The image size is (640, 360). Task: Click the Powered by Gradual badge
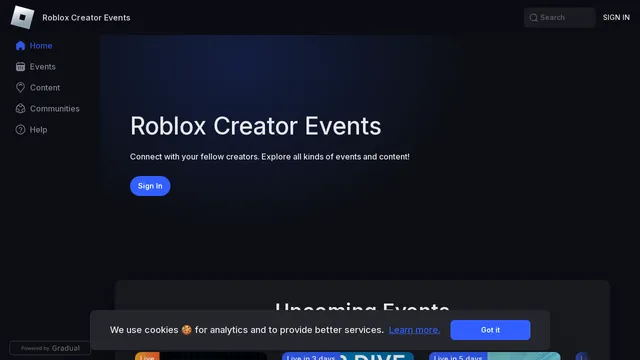(50, 348)
